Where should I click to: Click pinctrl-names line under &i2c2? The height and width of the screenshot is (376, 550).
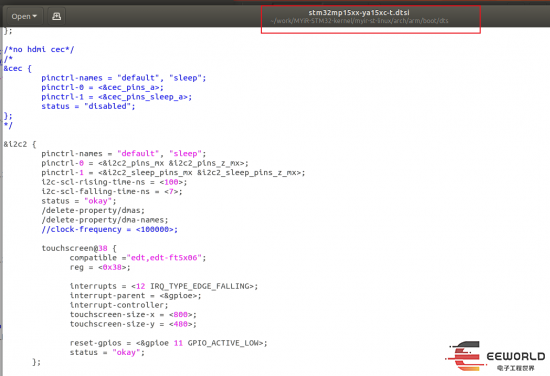click(x=124, y=154)
